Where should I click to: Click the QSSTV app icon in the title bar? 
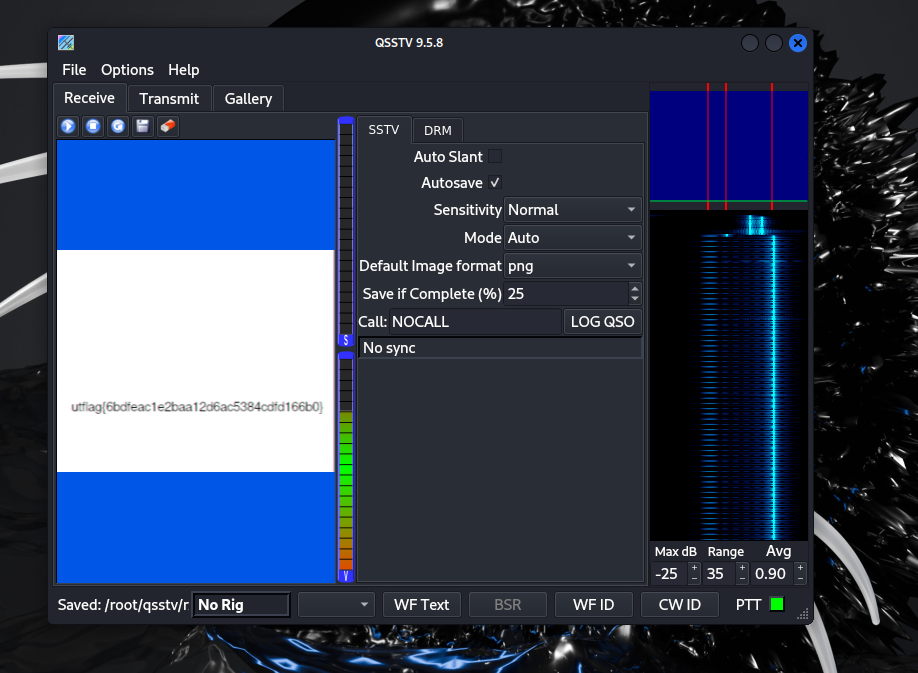pos(66,43)
